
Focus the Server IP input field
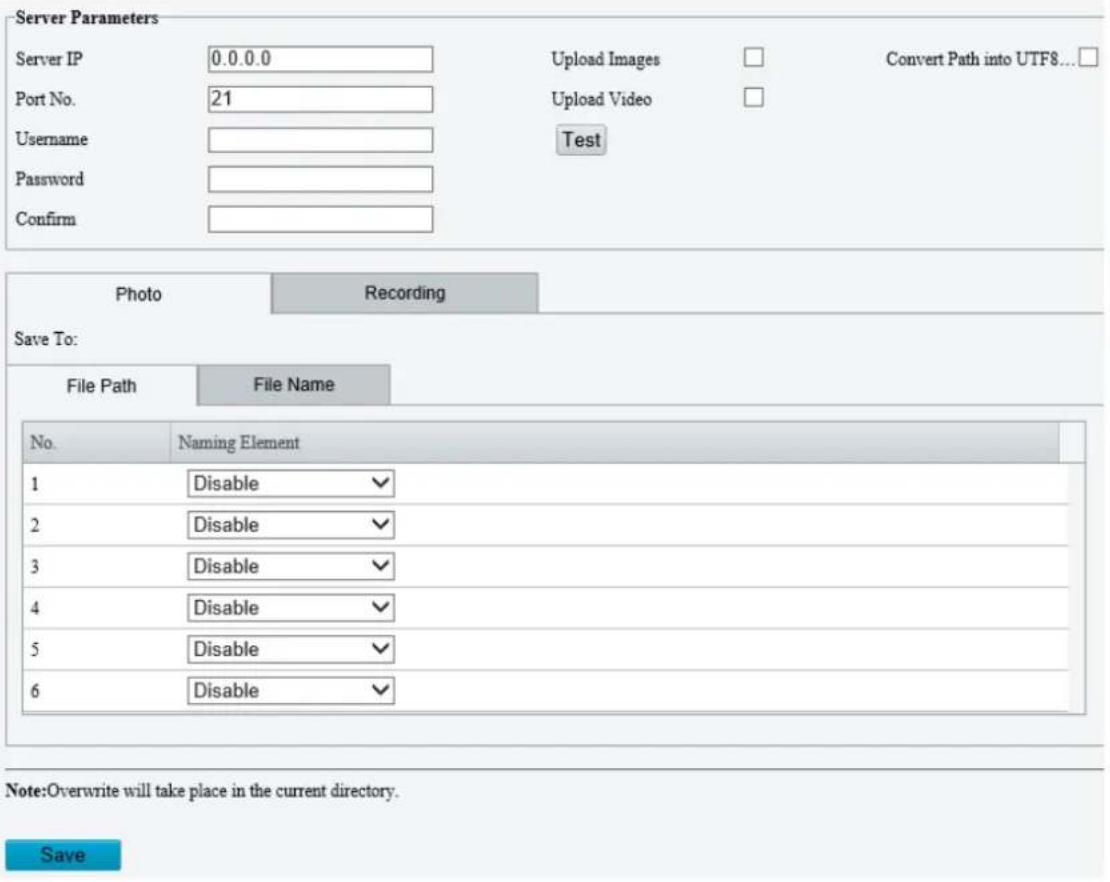coord(321,59)
